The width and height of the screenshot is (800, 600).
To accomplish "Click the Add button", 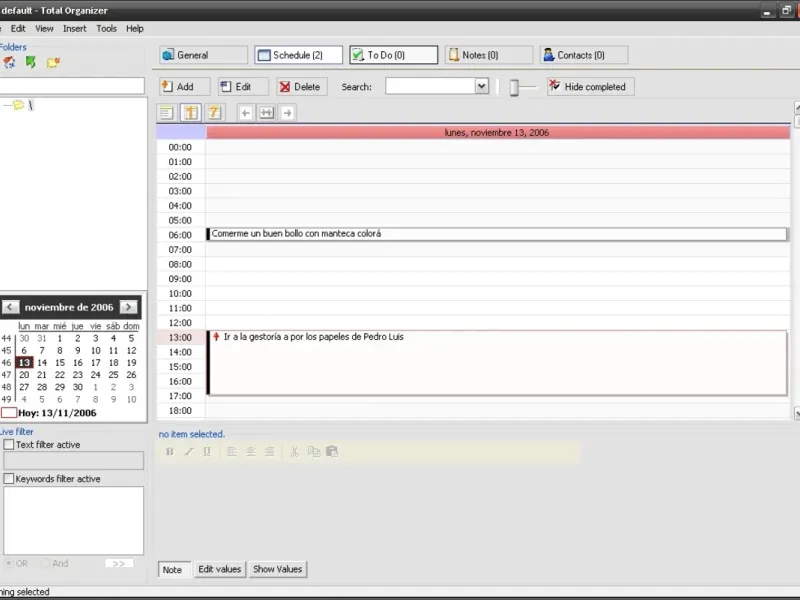I will tap(184, 87).
